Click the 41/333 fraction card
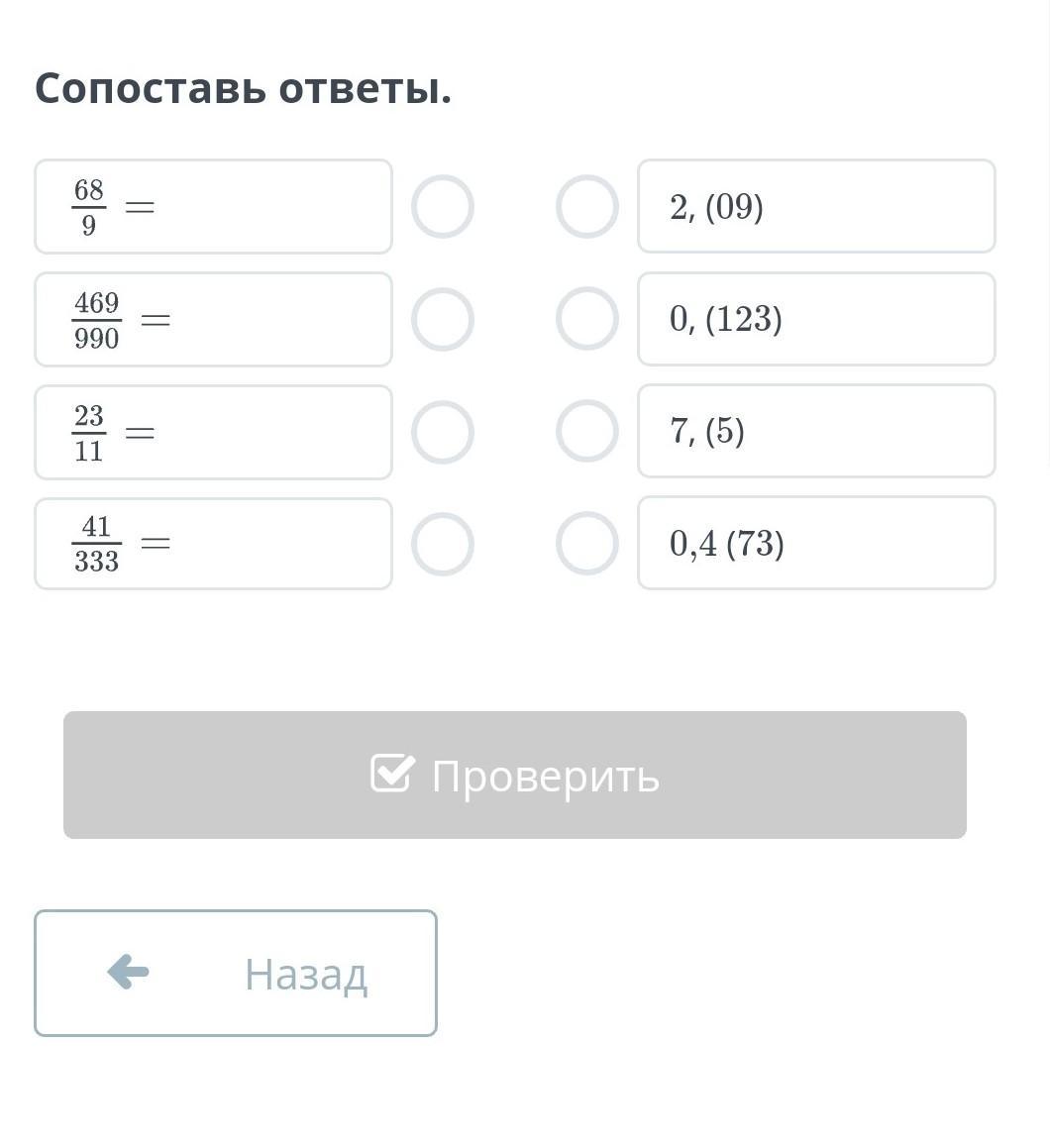The image size is (1050, 1148). (213, 544)
